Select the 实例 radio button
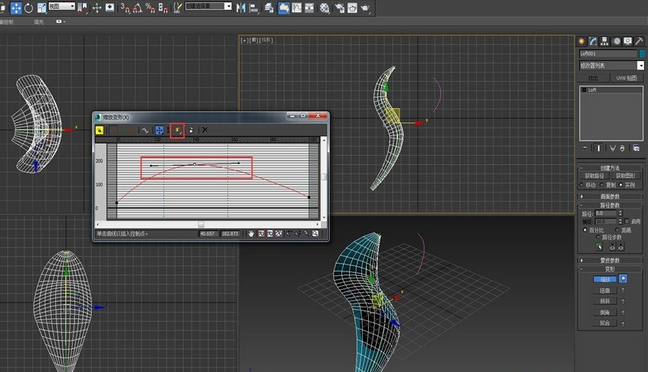Screen dimensions: 649x372 pyautogui.click(x=621, y=185)
